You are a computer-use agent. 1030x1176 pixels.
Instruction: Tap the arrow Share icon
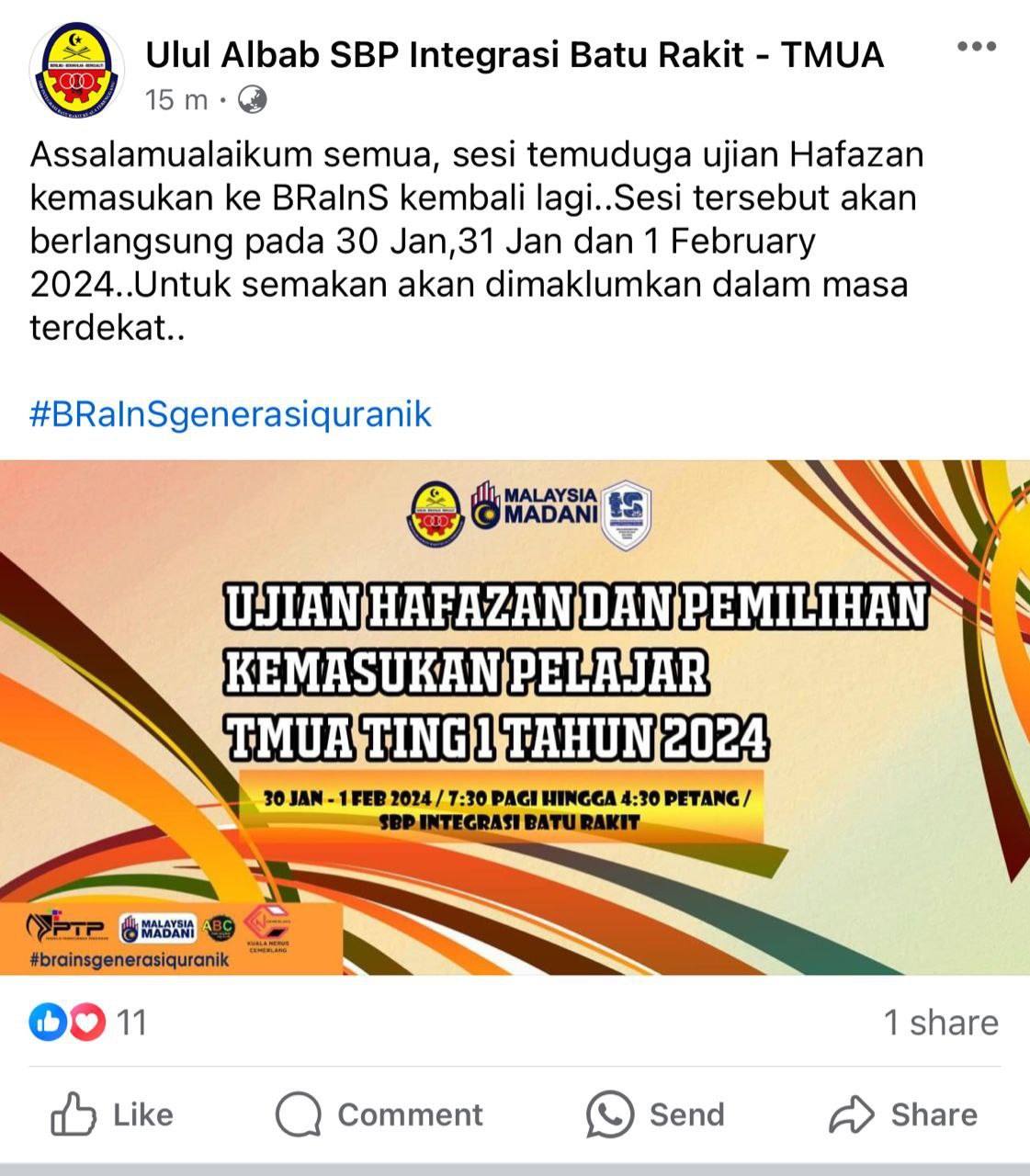[851, 1114]
